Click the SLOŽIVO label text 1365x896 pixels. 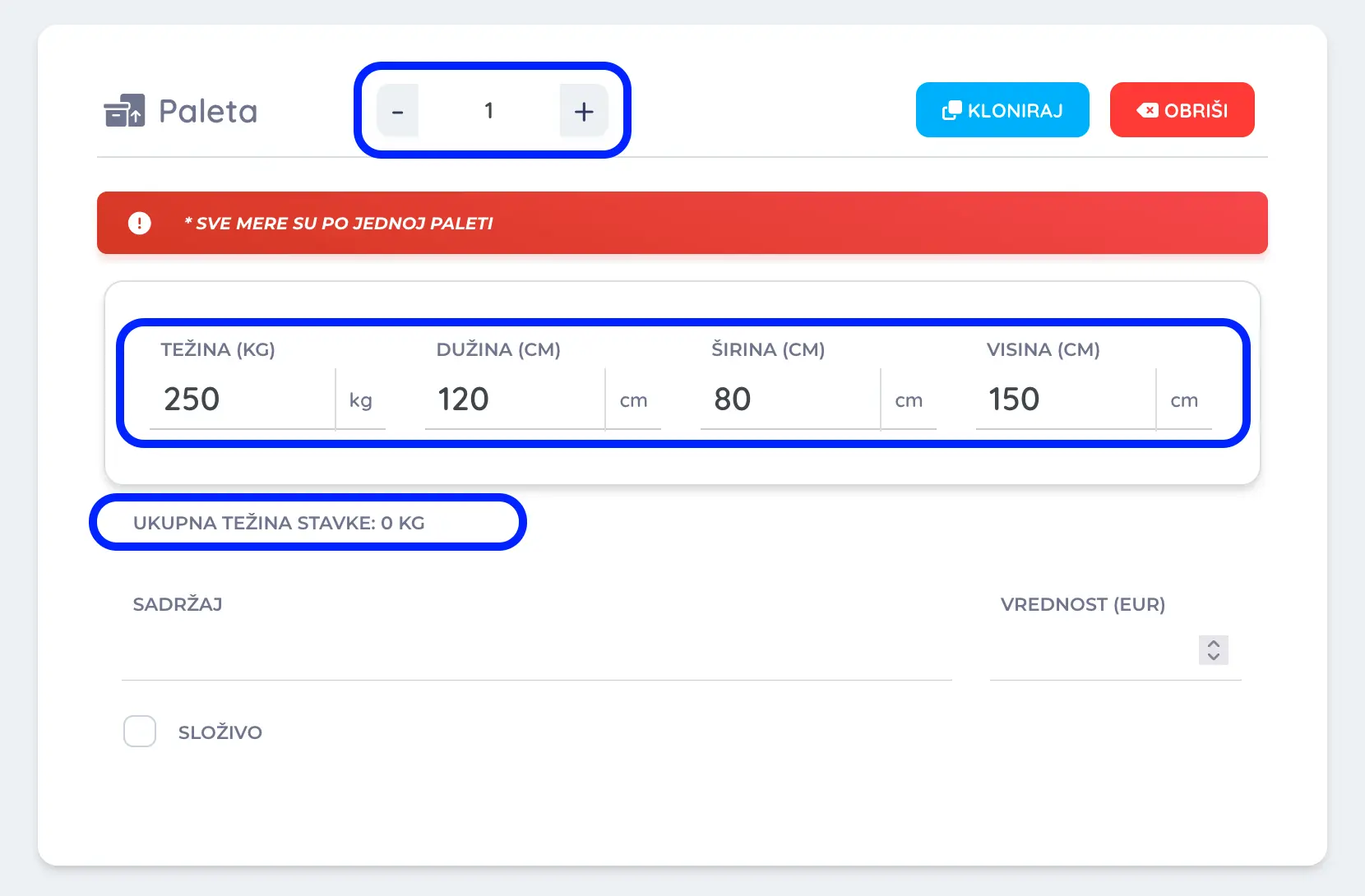pyautogui.click(x=220, y=732)
